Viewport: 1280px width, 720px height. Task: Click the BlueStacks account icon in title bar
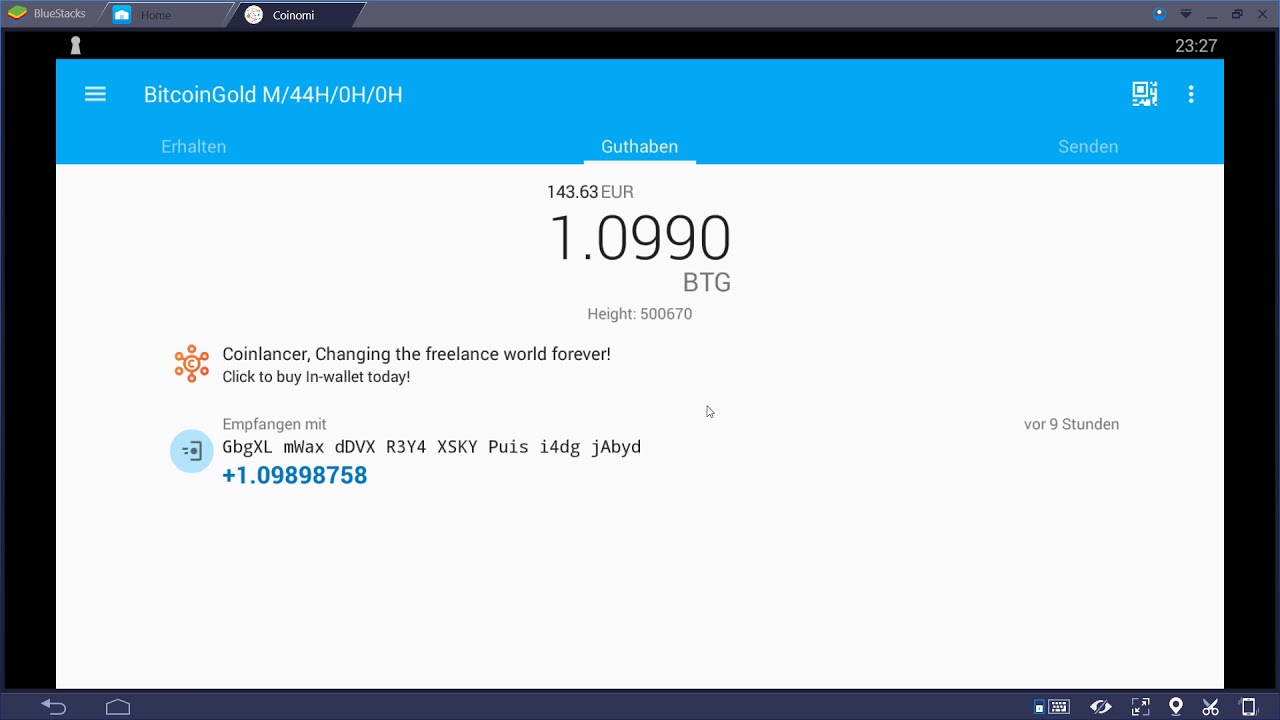pos(1159,14)
